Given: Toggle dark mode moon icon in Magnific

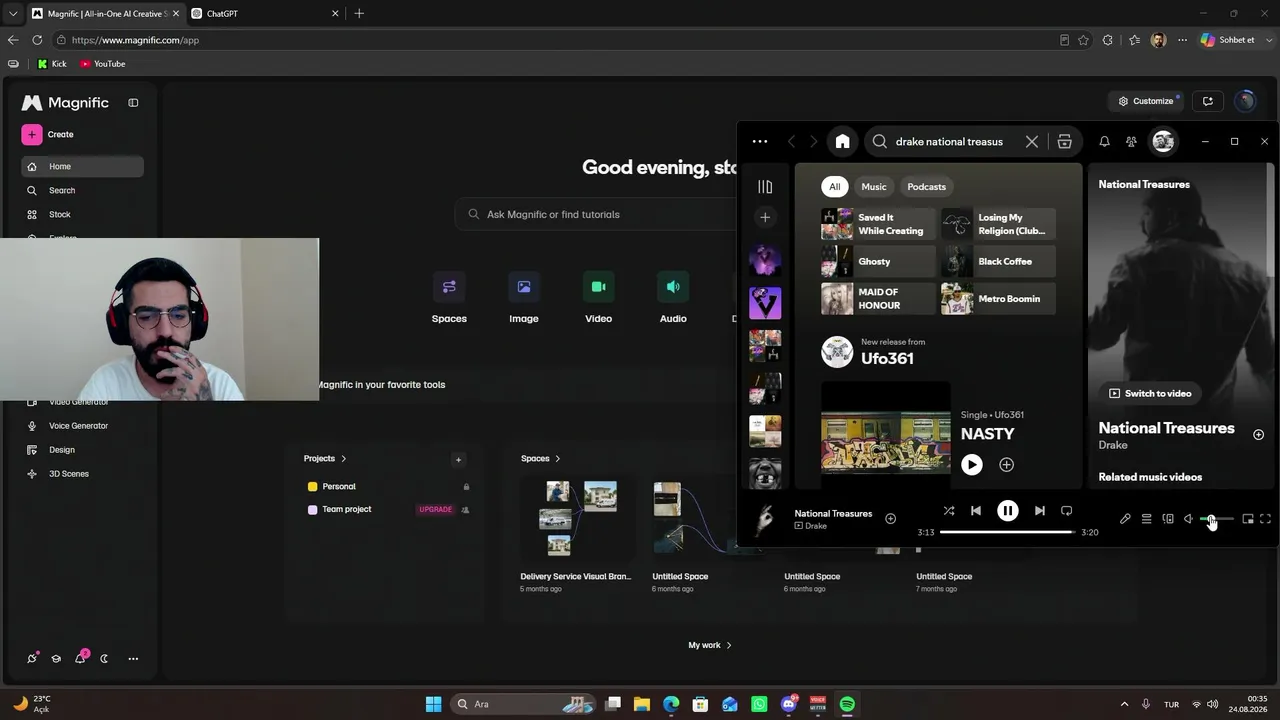Looking at the screenshot, I should 104,659.
